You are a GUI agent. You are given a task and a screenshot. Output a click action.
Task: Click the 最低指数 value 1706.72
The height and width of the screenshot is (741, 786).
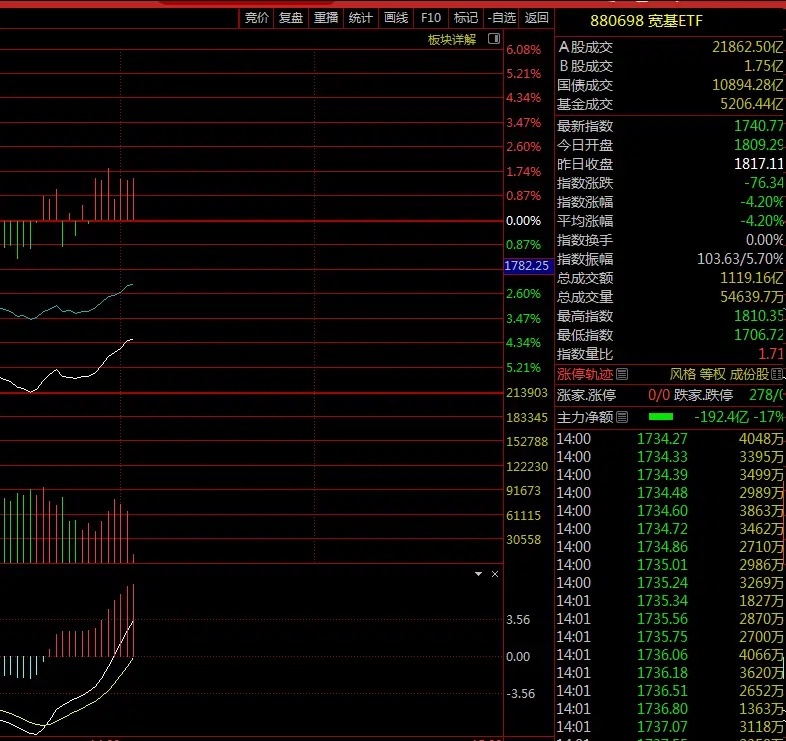coord(759,335)
